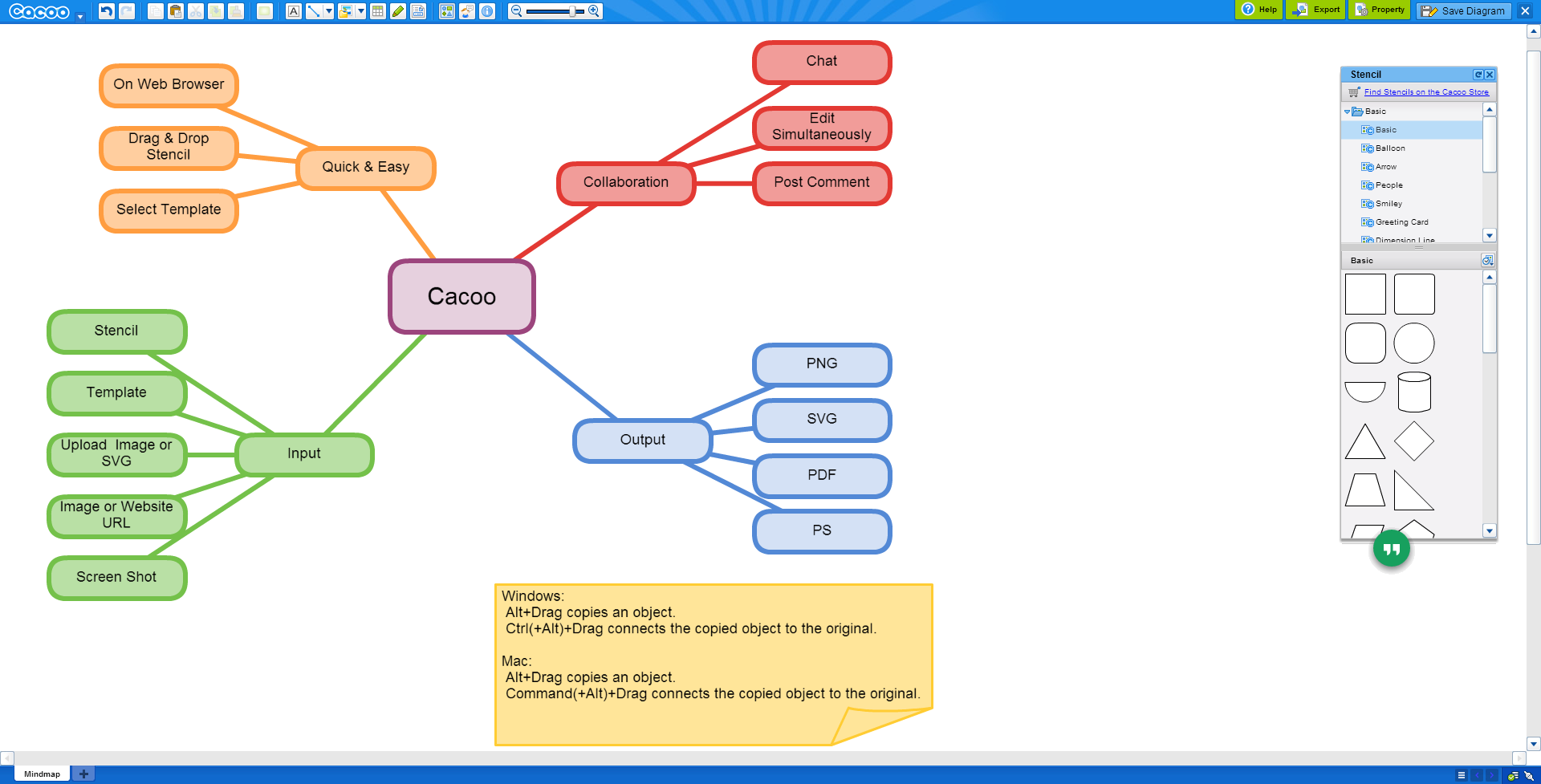Click the Undo arrow icon
The width and height of the screenshot is (1541, 784).
point(106,11)
